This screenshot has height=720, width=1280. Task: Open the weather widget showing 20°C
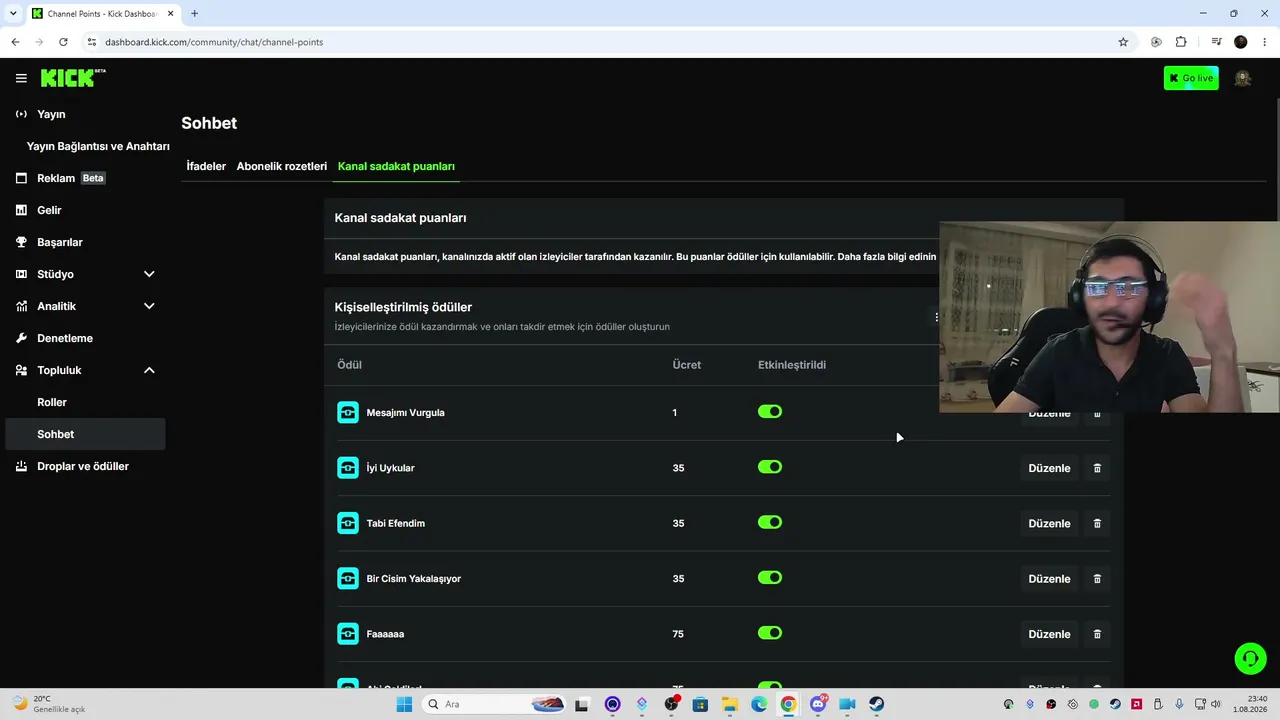(48, 704)
